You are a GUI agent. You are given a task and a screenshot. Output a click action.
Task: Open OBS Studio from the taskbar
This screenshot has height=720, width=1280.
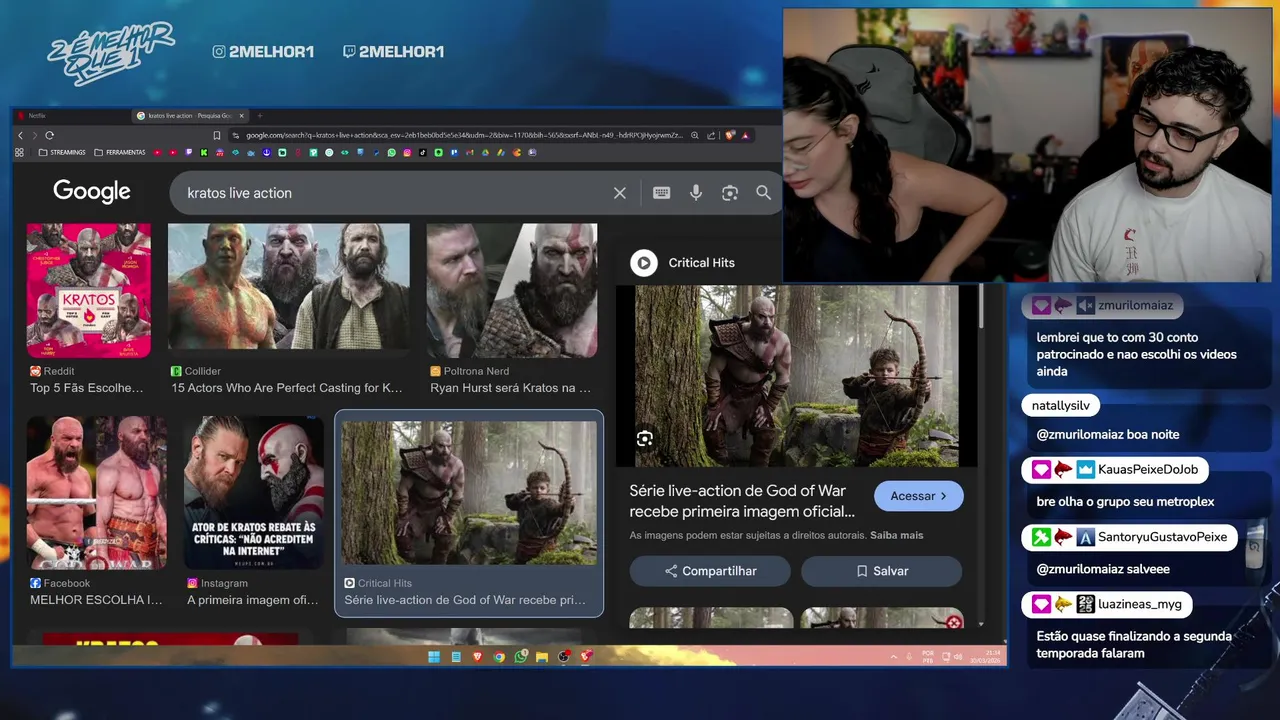[564, 657]
